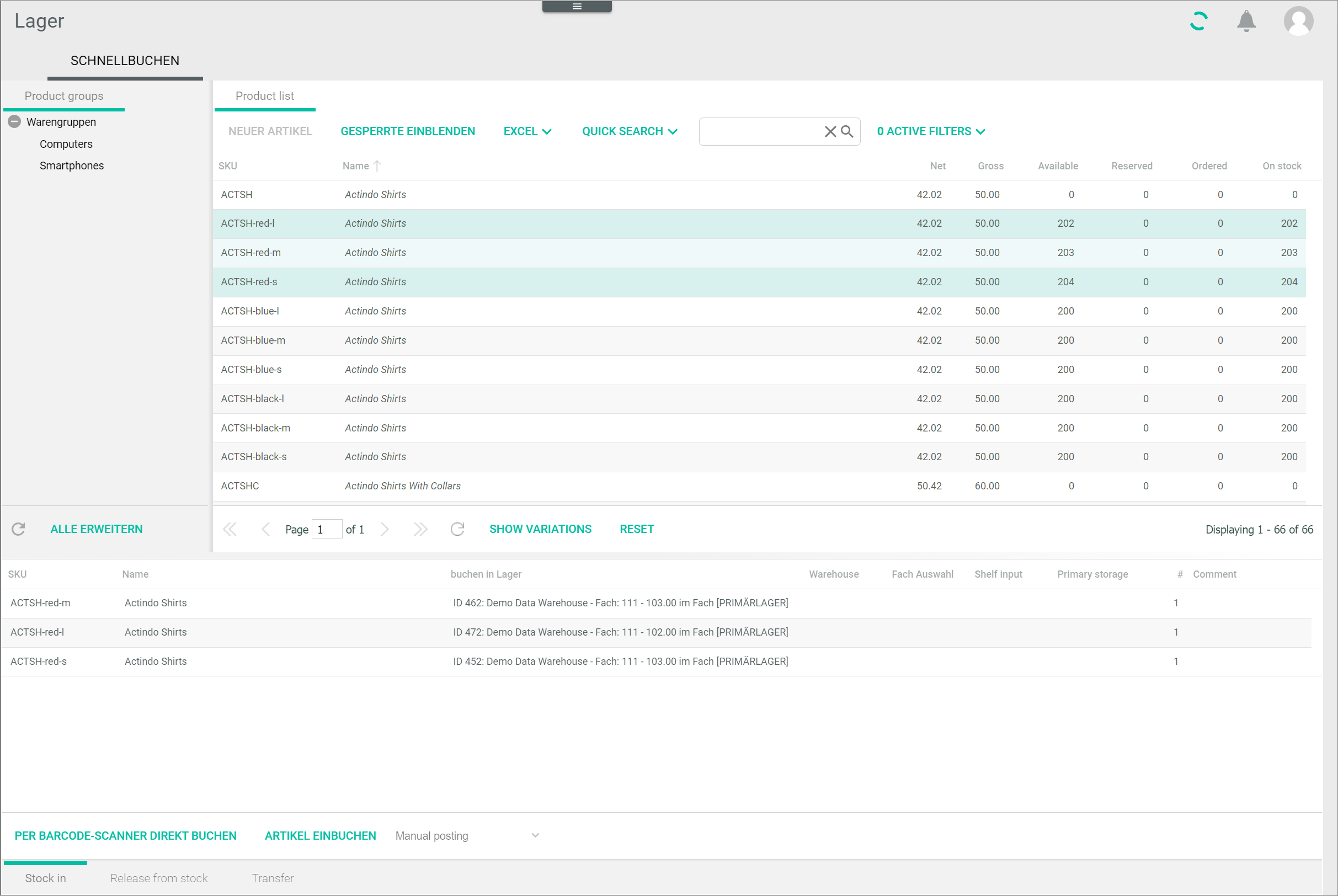The height and width of the screenshot is (896, 1338).
Task: Select the ACTSH-black-m row
Action: pyautogui.click(x=759, y=428)
